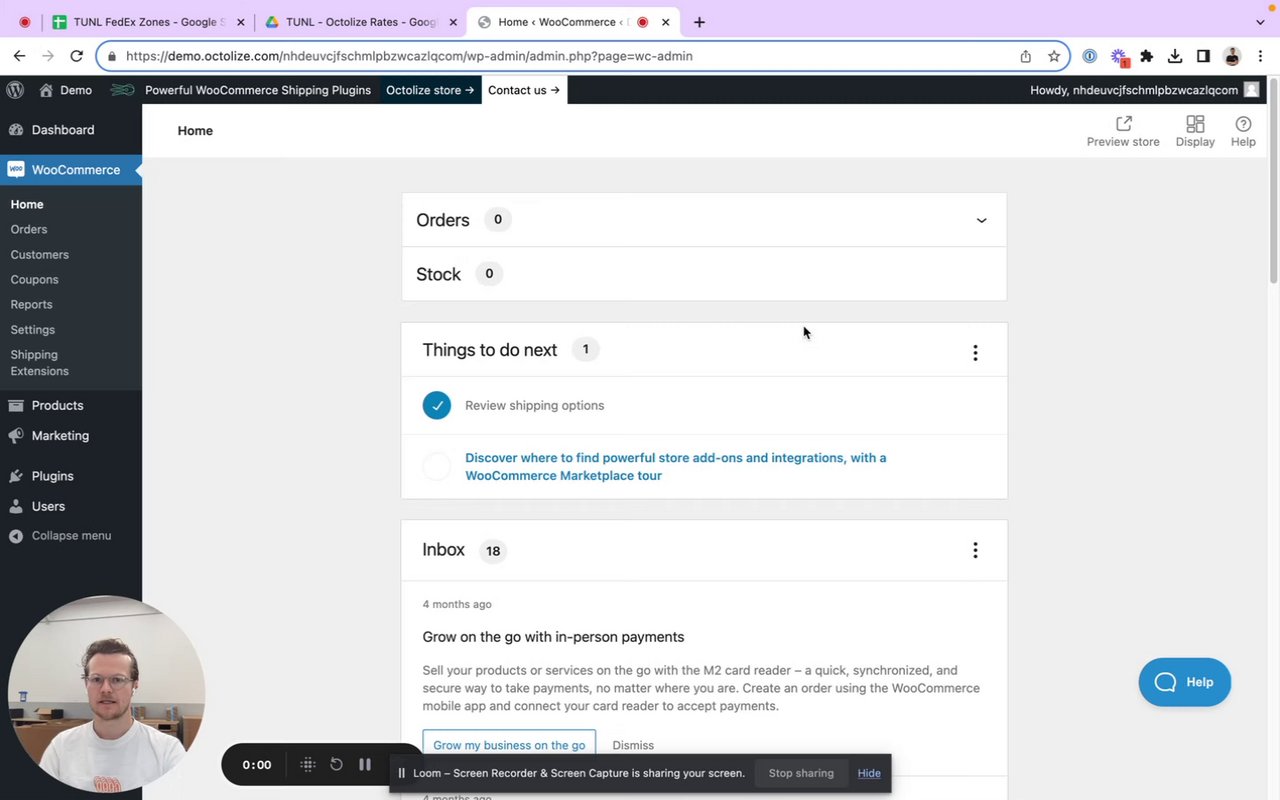Viewport: 1280px width, 800px height.
Task: Open the WooCommerce Marketplace tour link
Action: (x=675, y=466)
